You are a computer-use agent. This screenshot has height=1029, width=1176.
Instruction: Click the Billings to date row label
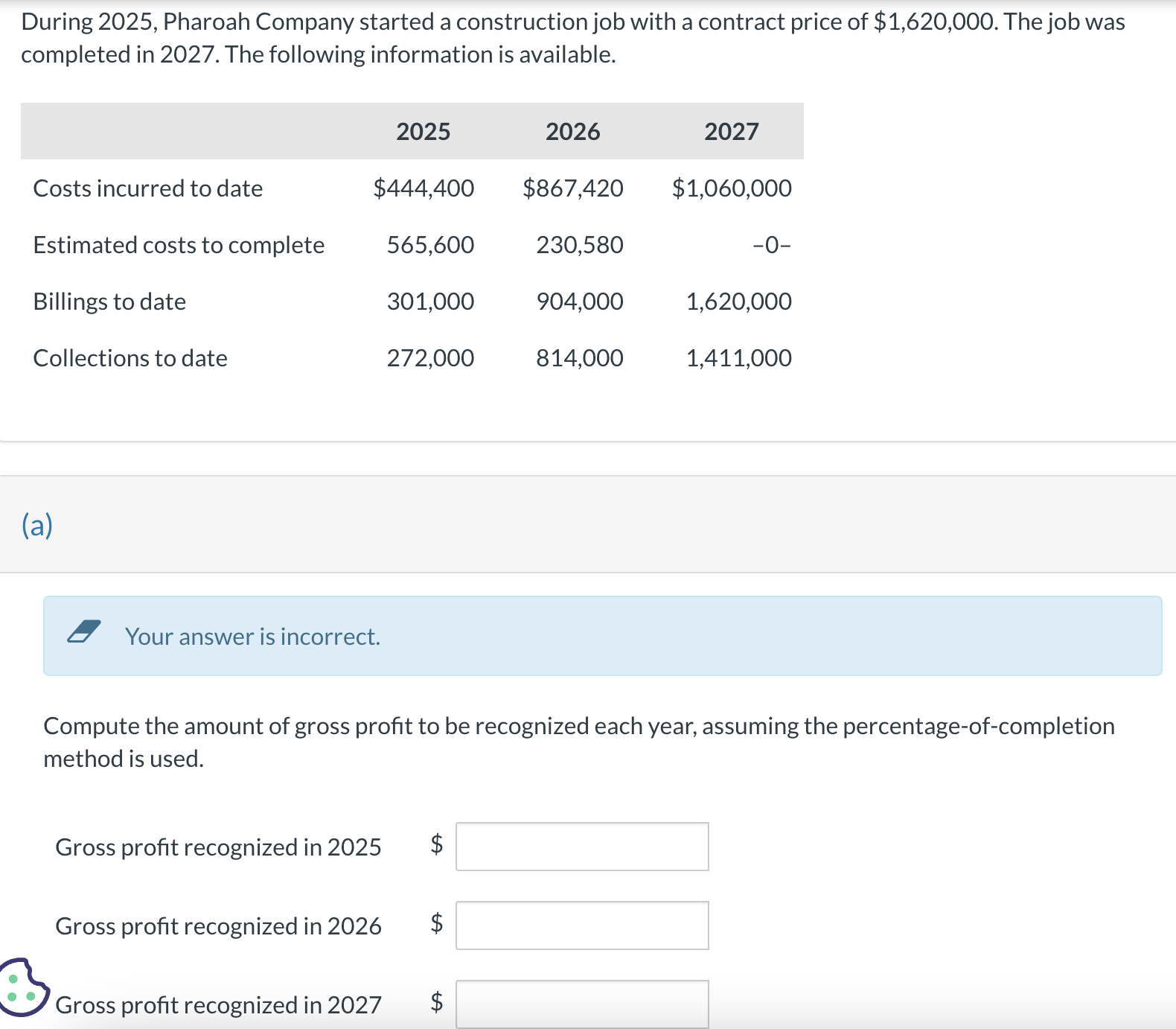(109, 302)
